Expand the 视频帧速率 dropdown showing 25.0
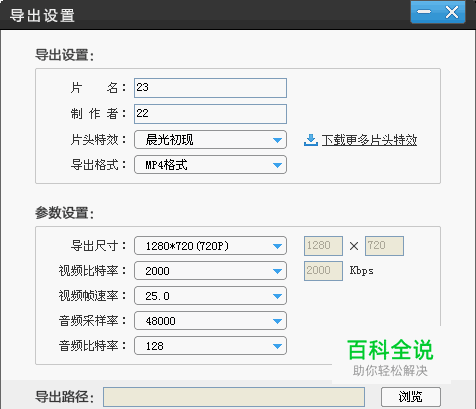476x409 pixels. coord(210,296)
